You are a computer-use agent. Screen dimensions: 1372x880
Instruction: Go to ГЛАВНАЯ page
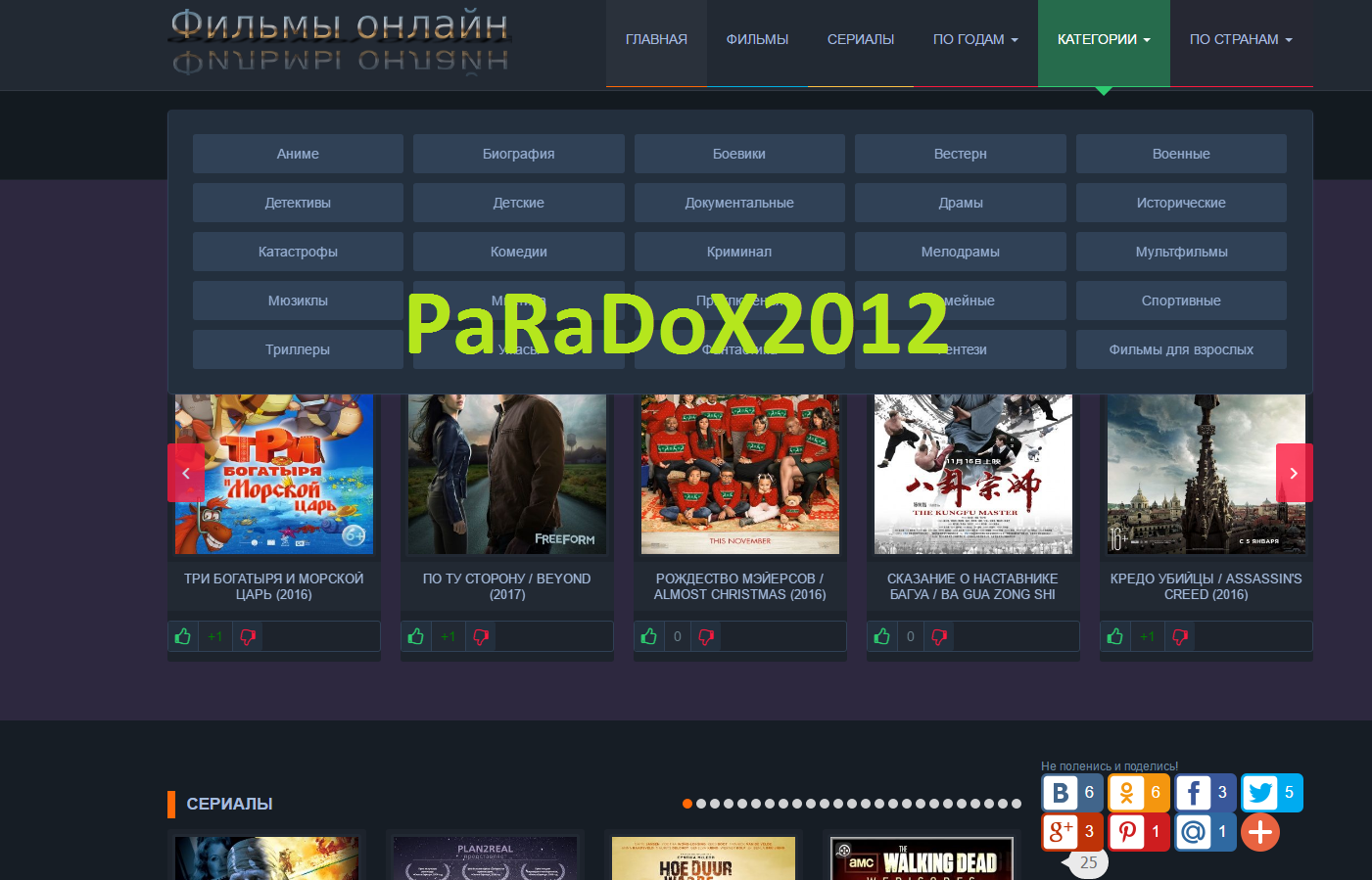(x=656, y=43)
